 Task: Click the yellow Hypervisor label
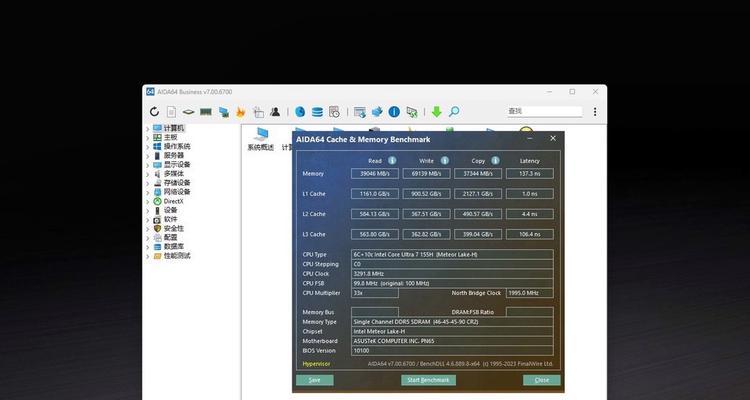click(x=316, y=364)
